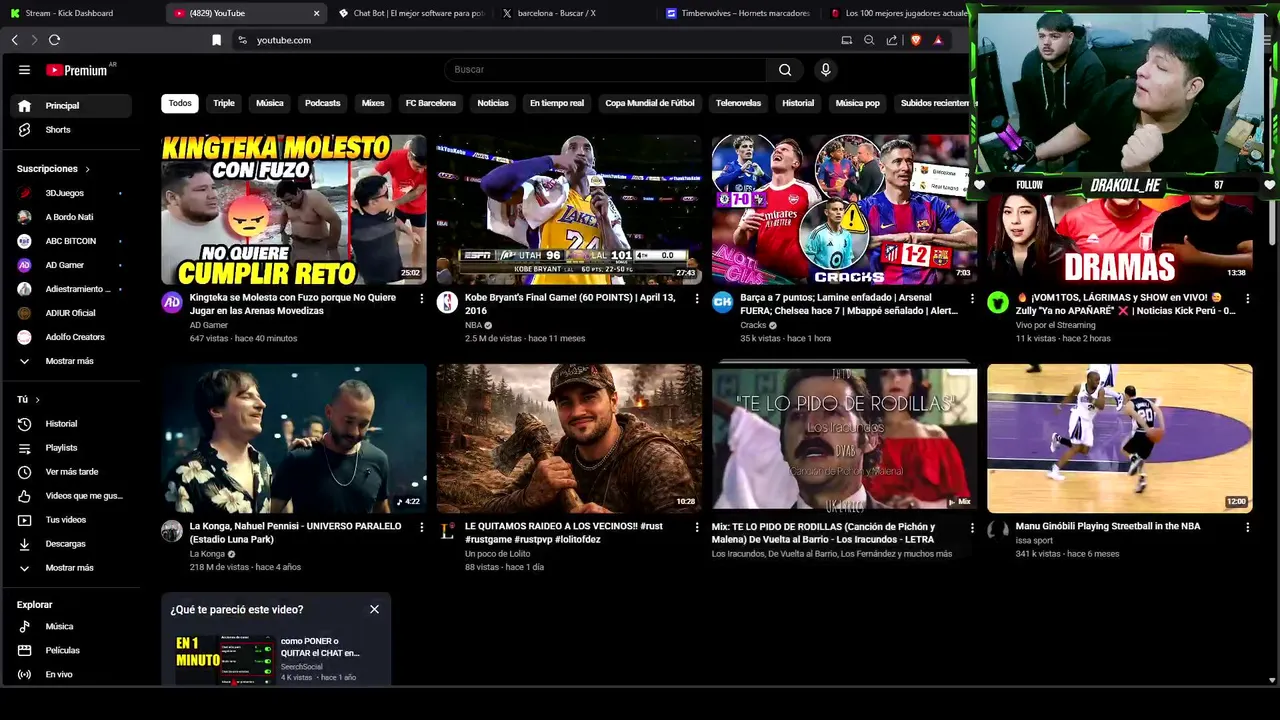Select the En tiempo real chip
1280x720 pixels.
(557, 103)
